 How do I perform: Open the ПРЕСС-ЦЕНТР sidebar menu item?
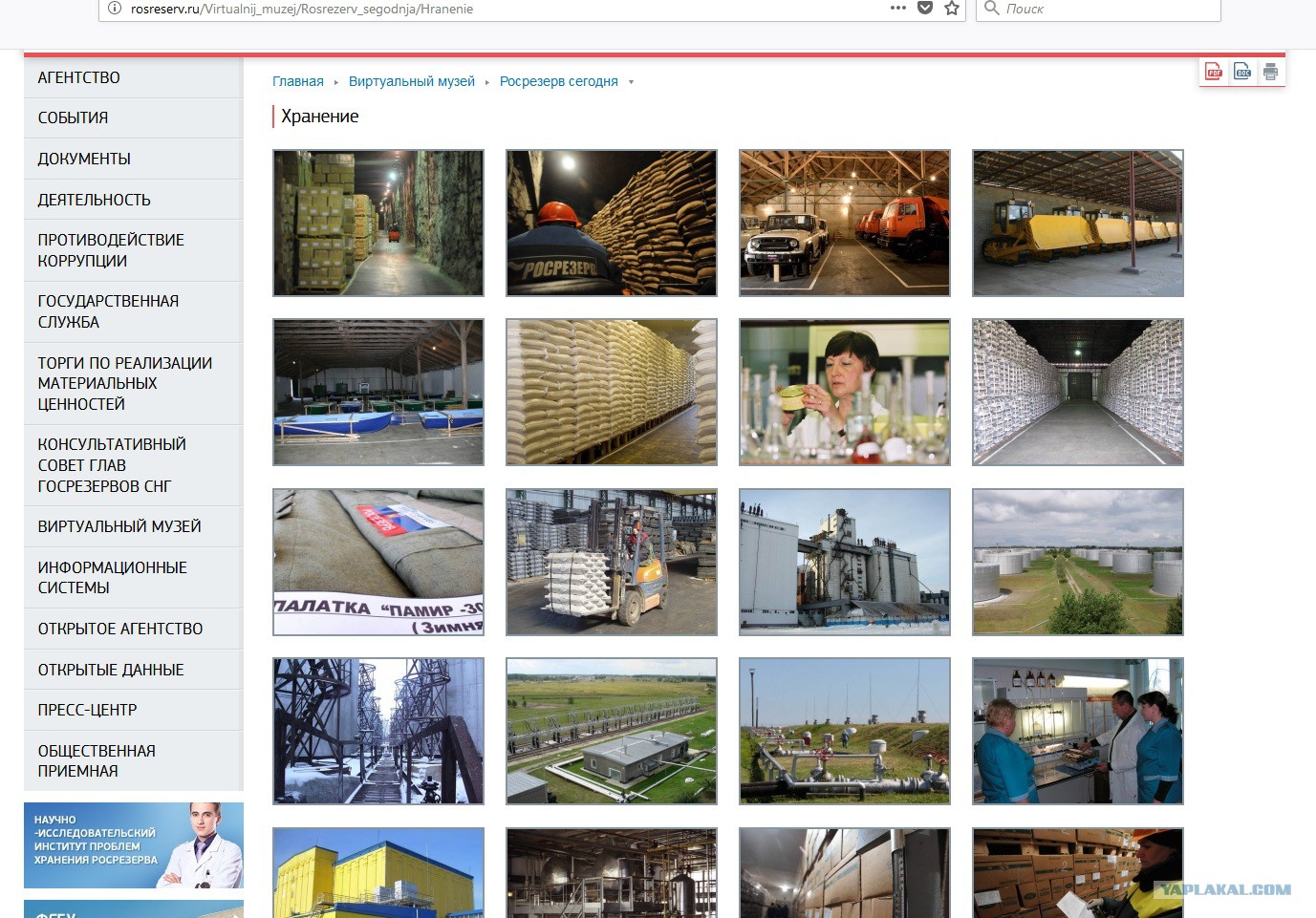[x=134, y=710]
